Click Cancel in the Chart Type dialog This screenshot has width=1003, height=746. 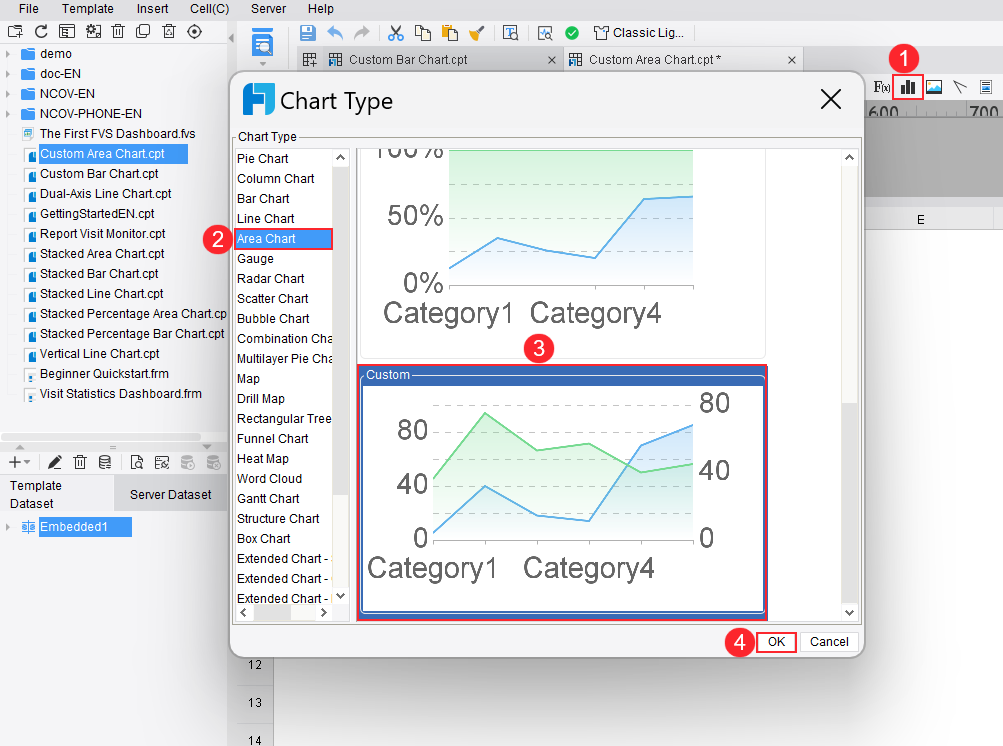pos(829,642)
